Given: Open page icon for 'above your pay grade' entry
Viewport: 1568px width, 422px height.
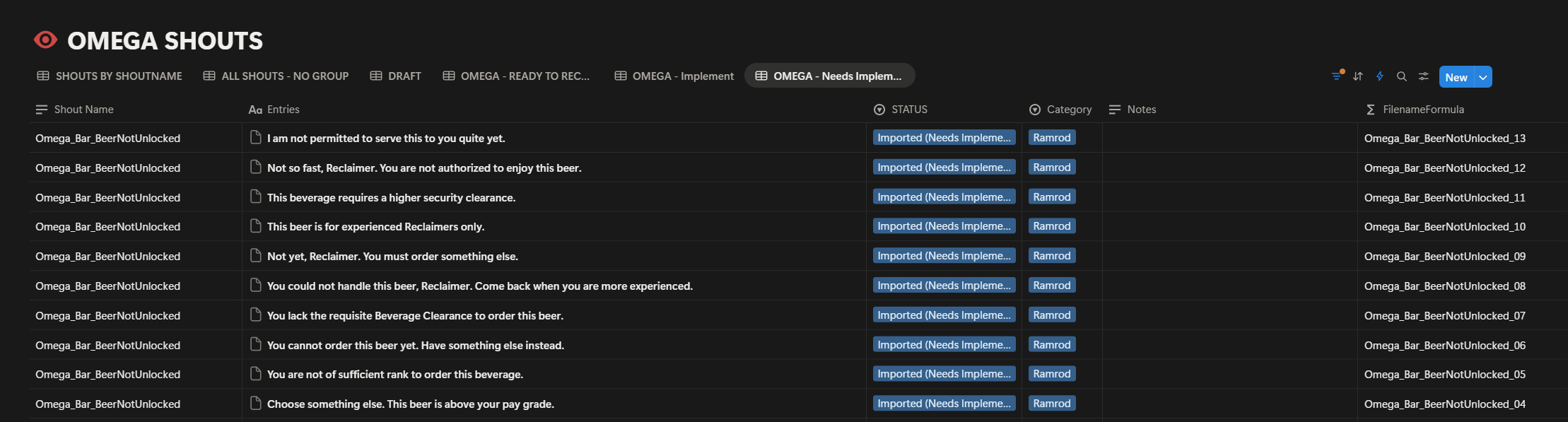Looking at the screenshot, I should click(256, 403).
